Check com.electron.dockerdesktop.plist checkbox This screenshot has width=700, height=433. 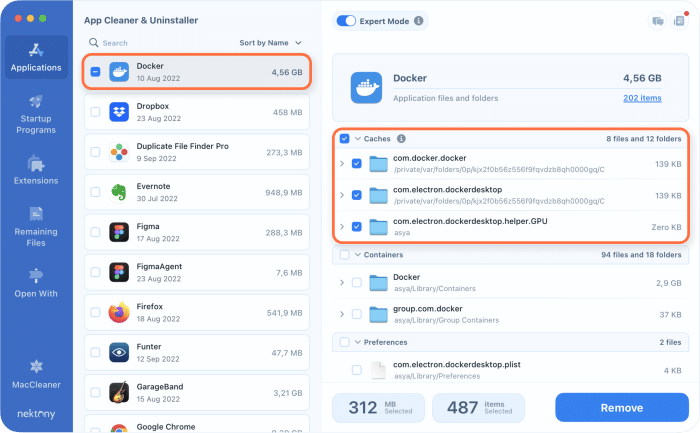pyautogui.click(x=357, y=370)
